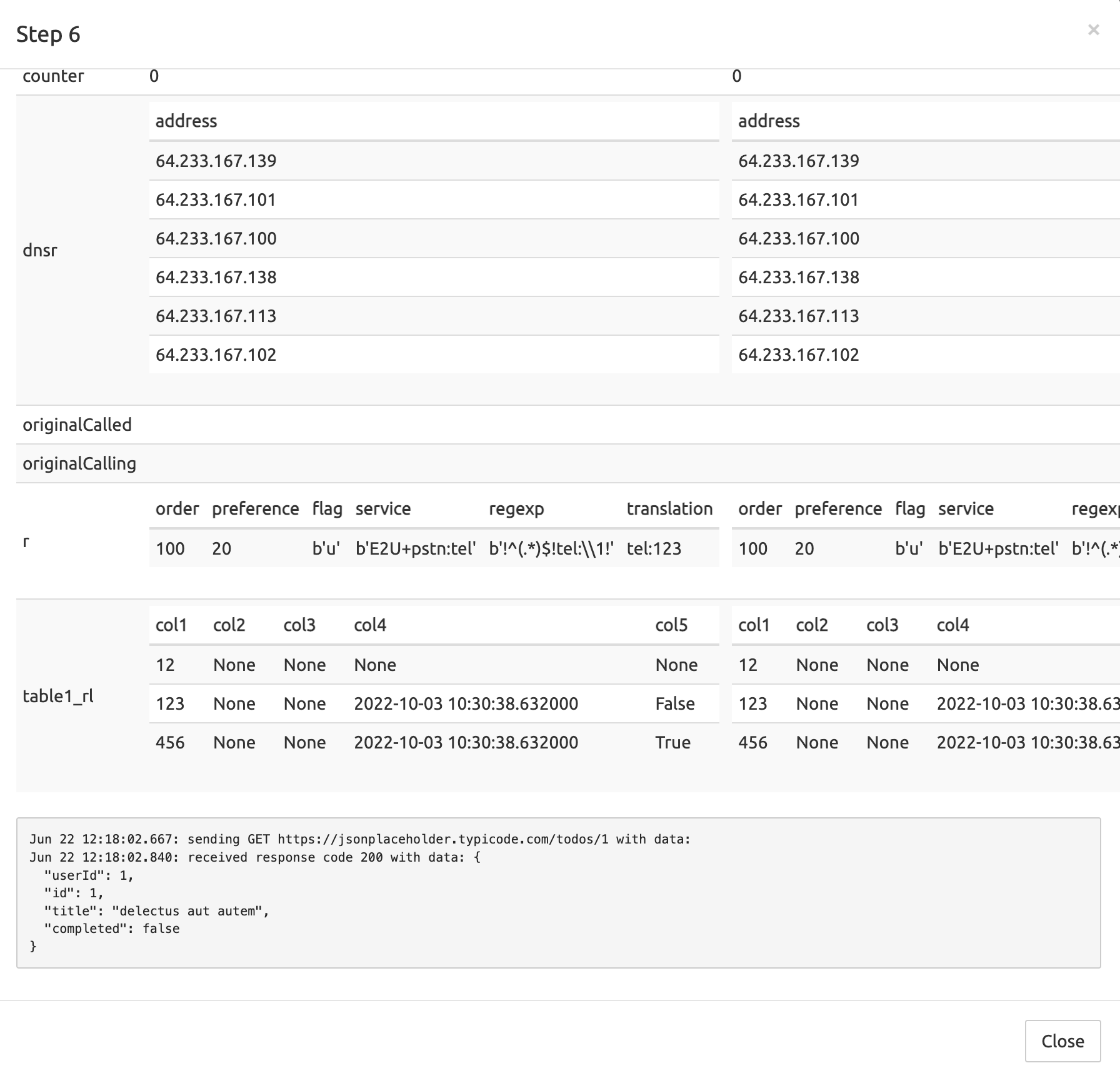Click the left b'E2U+pstn:tel' service value
Screen dimensions: 1120x1078
point(416,549)
